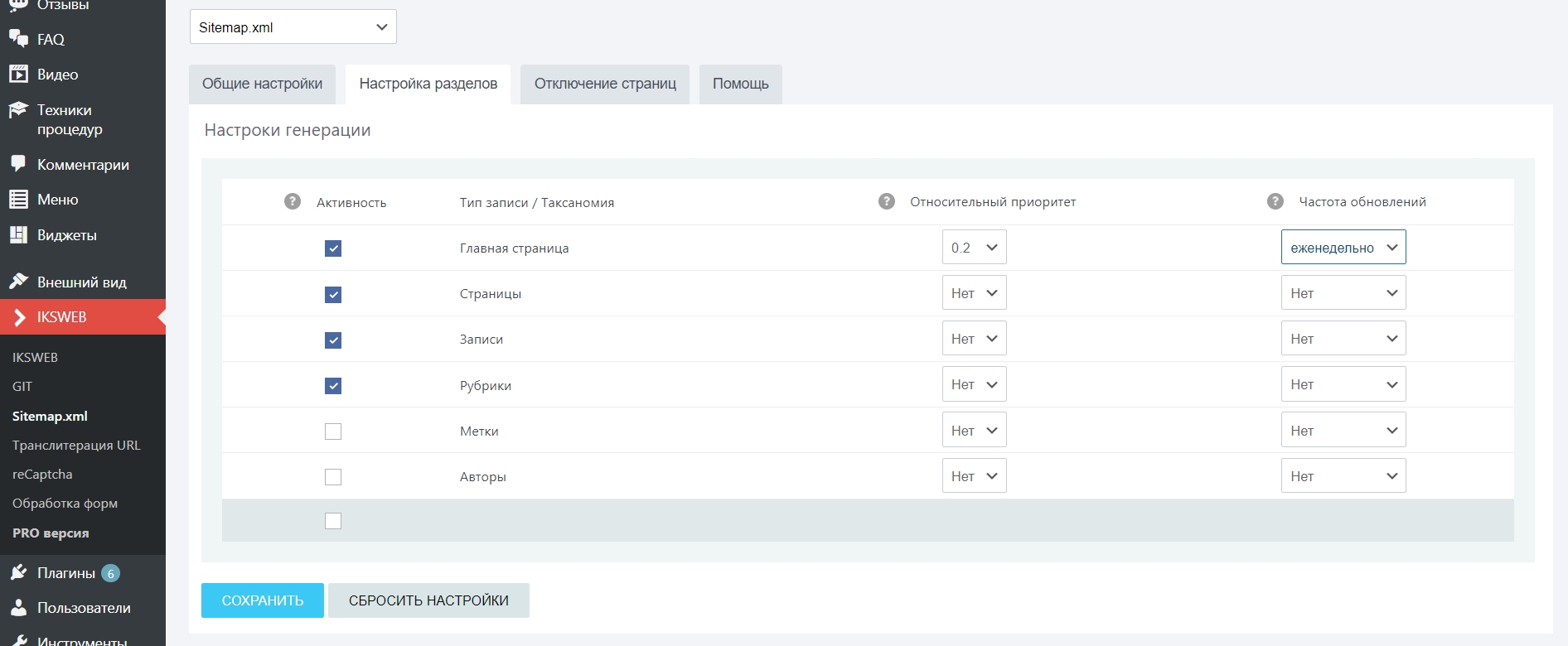Open the Записи update frequency dropdown

click(1343, 338)
